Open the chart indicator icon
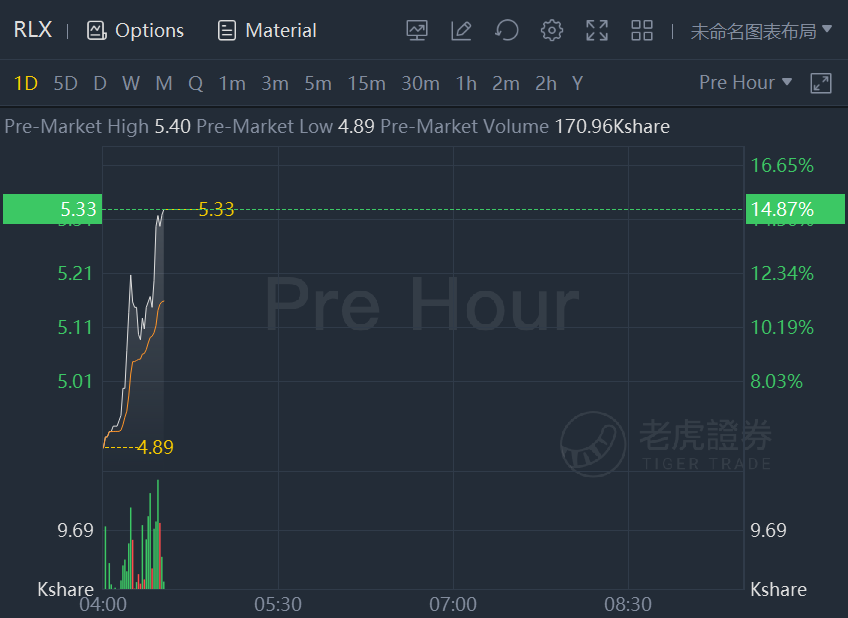The height and width of the screenshot is (618, 848). (417, 30)
